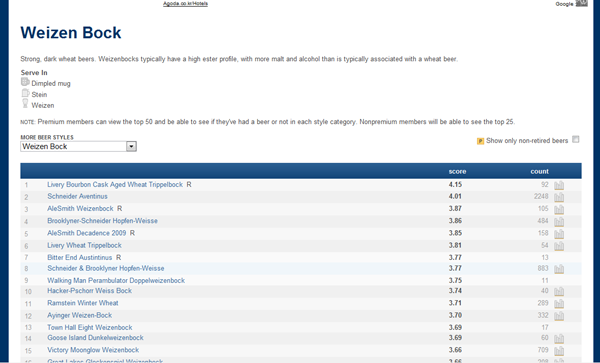Open chart icon for Ayinger Weizen-Bock row
This screenshot has height=363, width=600.
click(559, 316)
